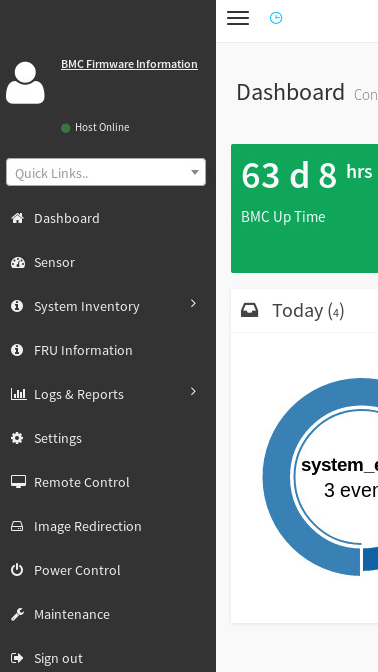The width and height of the screenshot is (378, 672).
Task: Click the Power Control power icon
Action: click(17, 570)
